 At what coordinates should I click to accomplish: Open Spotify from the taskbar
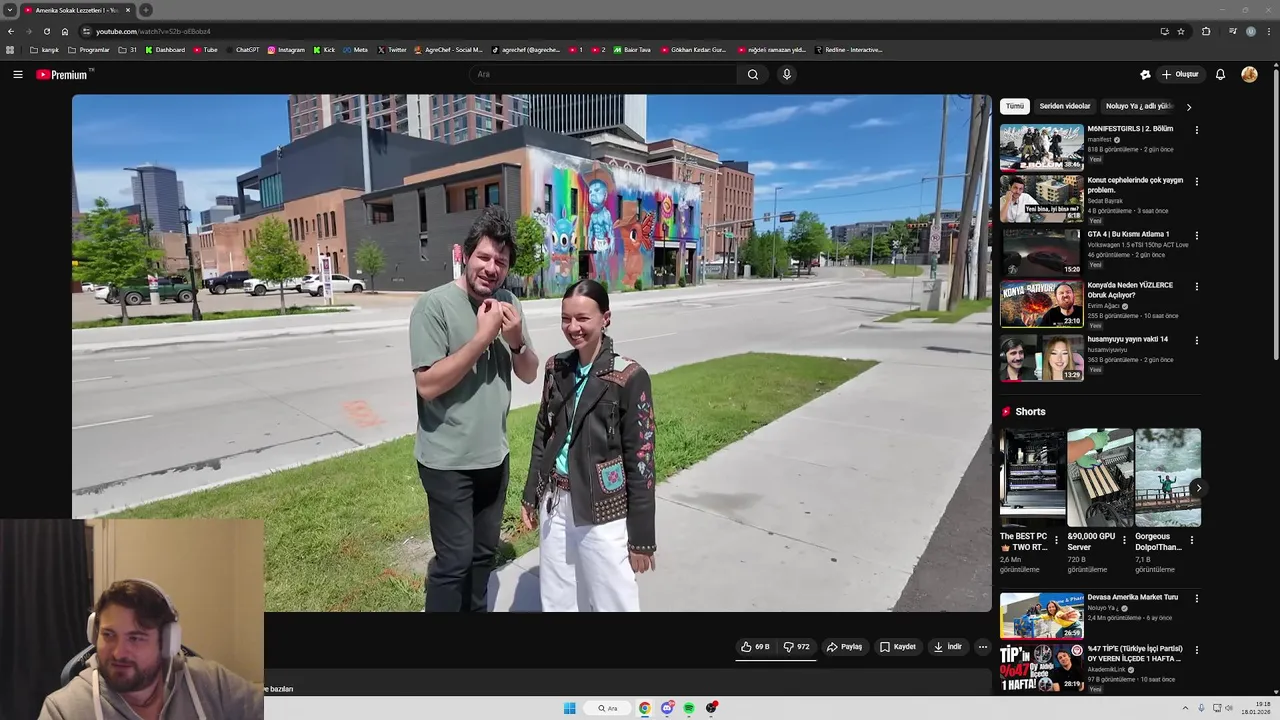point(689,708)
